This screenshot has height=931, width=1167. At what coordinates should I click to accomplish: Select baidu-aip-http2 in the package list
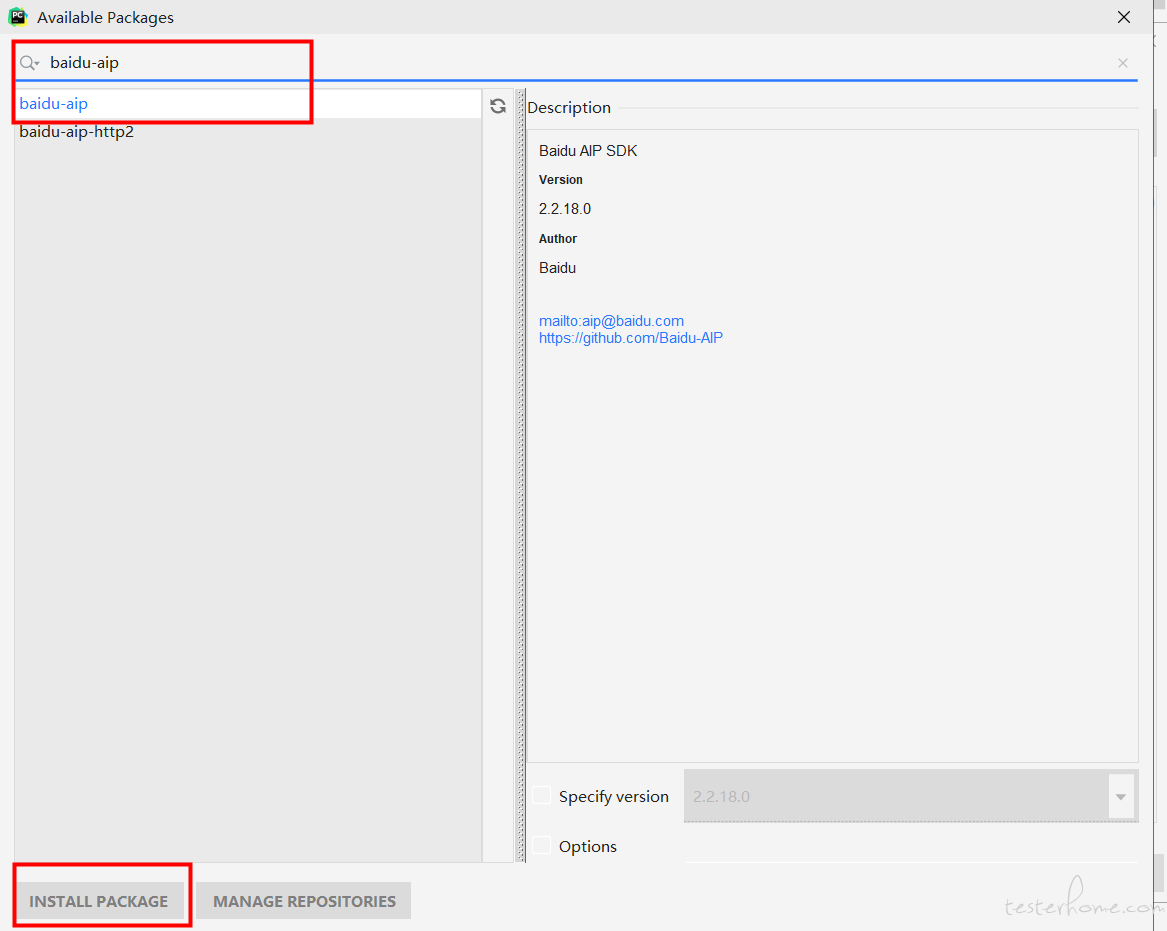click(x=248, y=132)
